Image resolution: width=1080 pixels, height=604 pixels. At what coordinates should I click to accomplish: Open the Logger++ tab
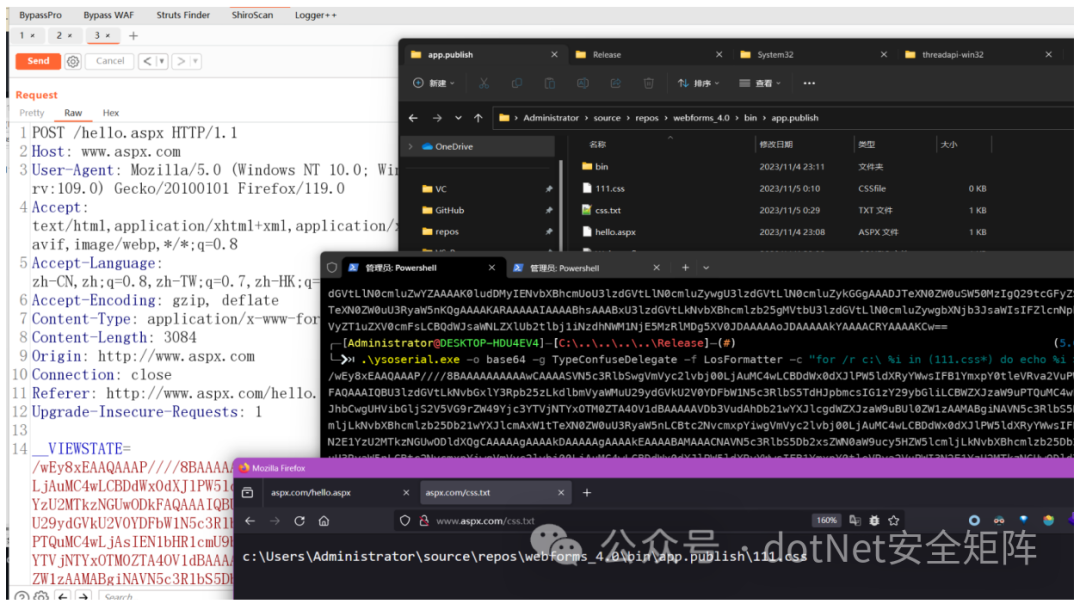(315, 14)
